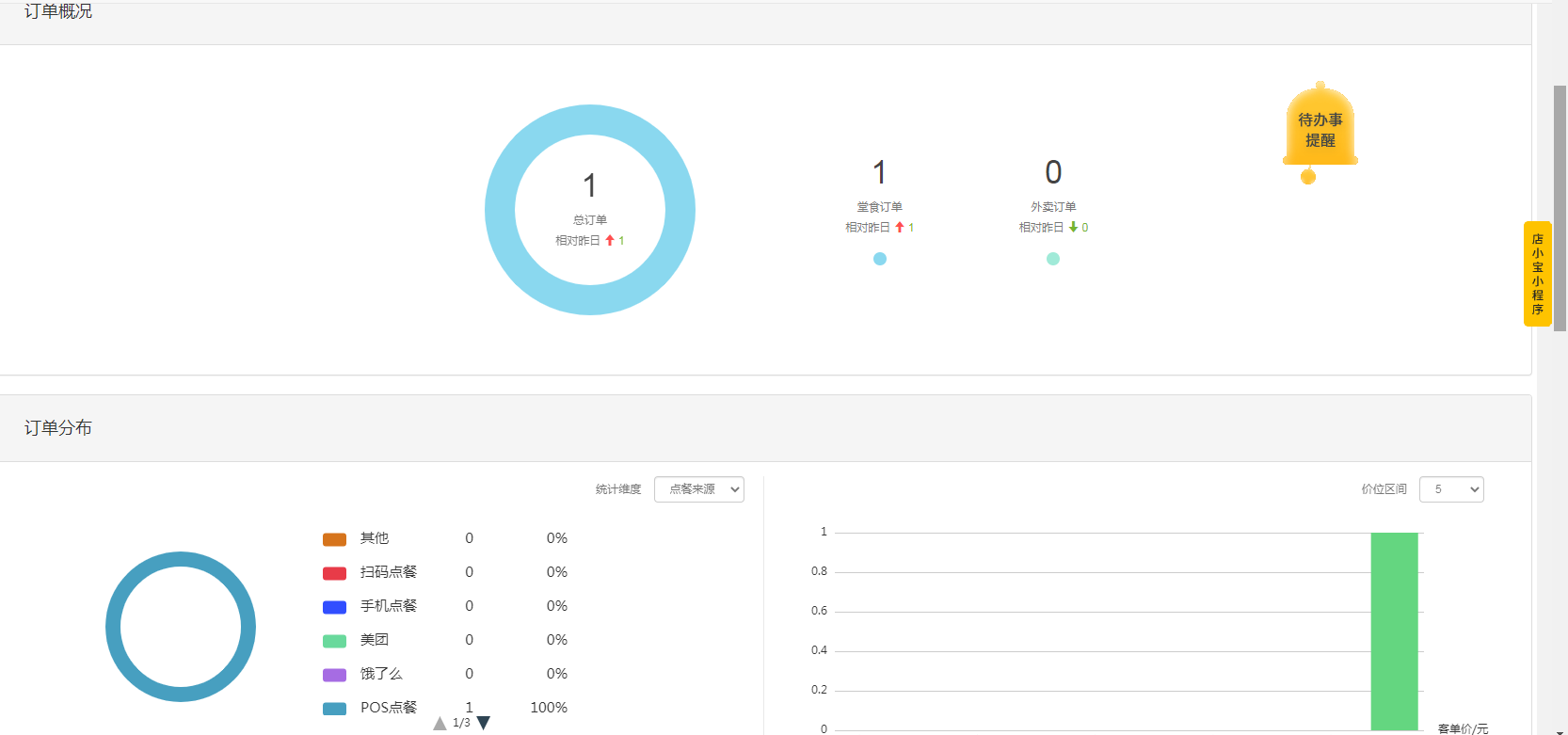Click the large 总订单 donut chart ring
The width and height of the screenshot is (1568, 735).
[500, 210]
